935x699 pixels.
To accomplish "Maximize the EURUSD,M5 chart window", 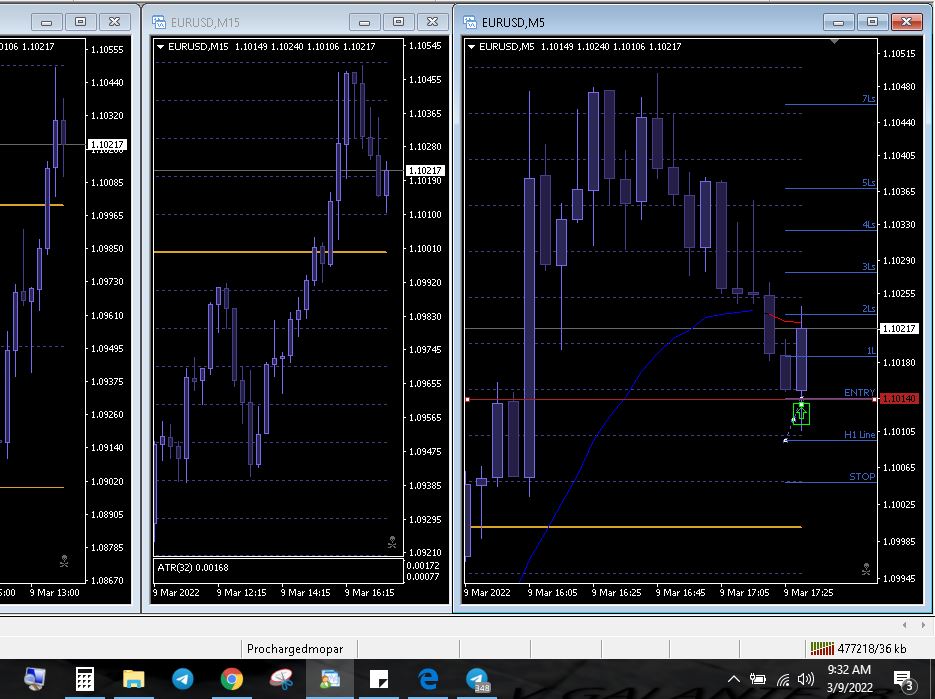I will click(x=872, y=22).
